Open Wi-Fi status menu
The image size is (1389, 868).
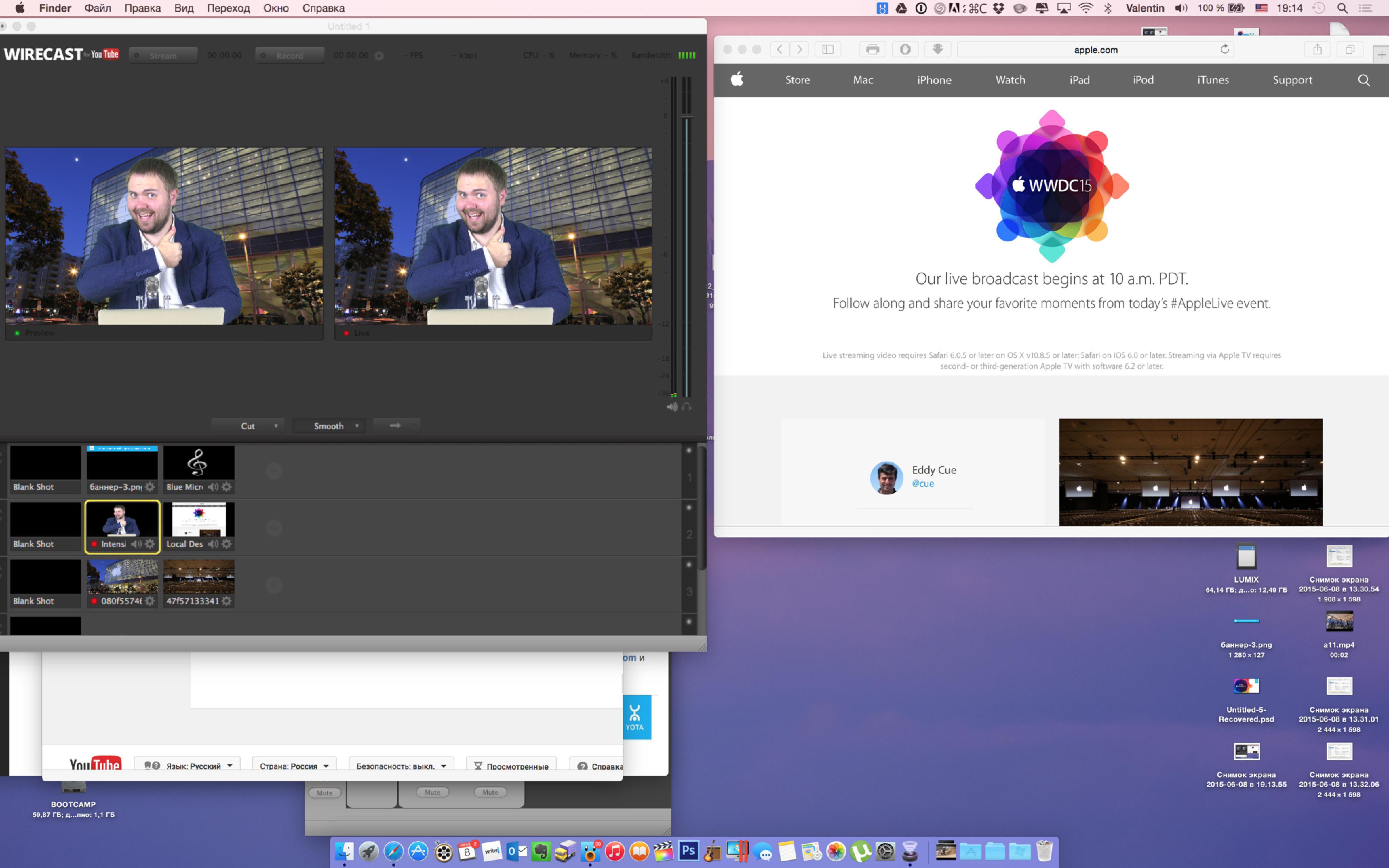[1085, 8]
